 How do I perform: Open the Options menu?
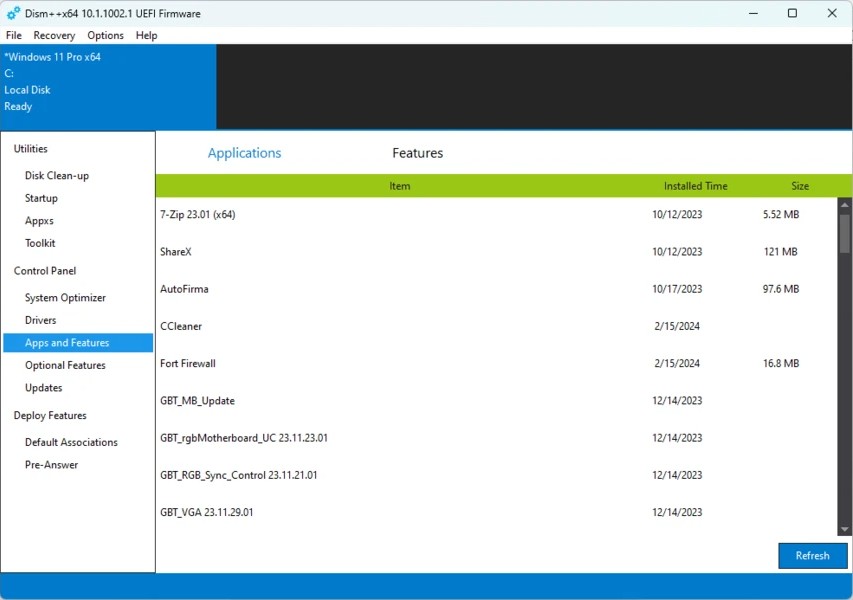click(105, 35)
